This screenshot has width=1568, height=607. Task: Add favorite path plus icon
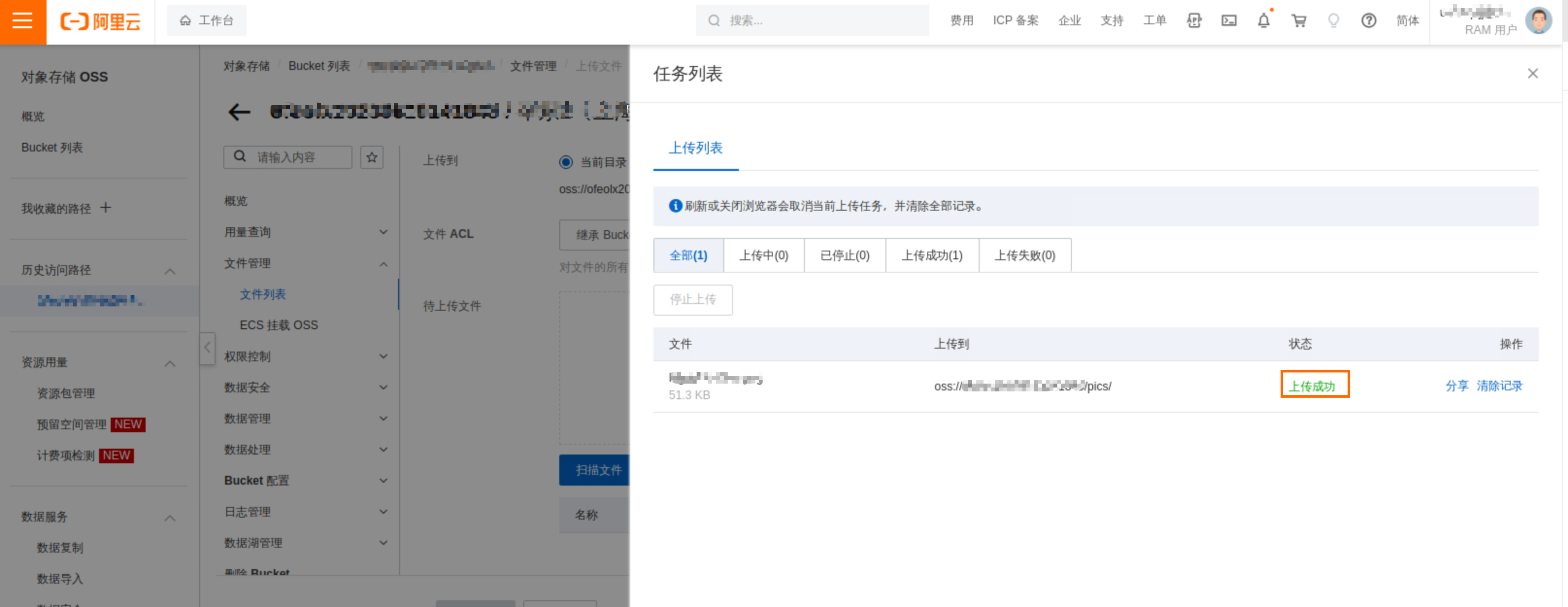pyautogui.click(x=105, y=208)
